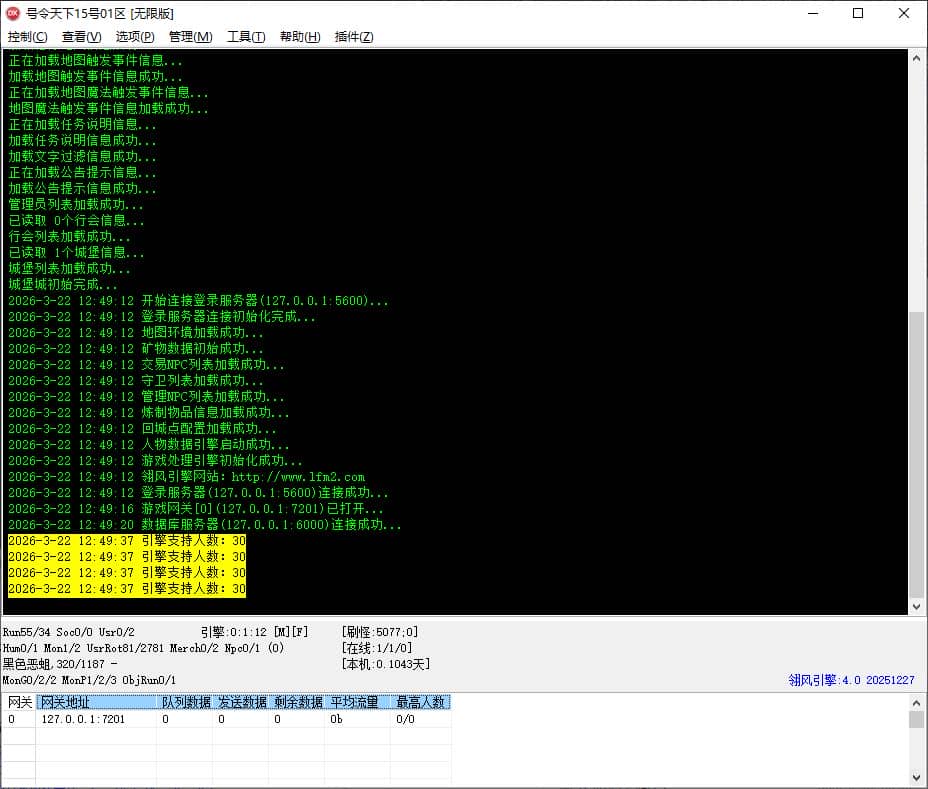
Task: Open the 插件(Z) menu
Action: point(354,37)
